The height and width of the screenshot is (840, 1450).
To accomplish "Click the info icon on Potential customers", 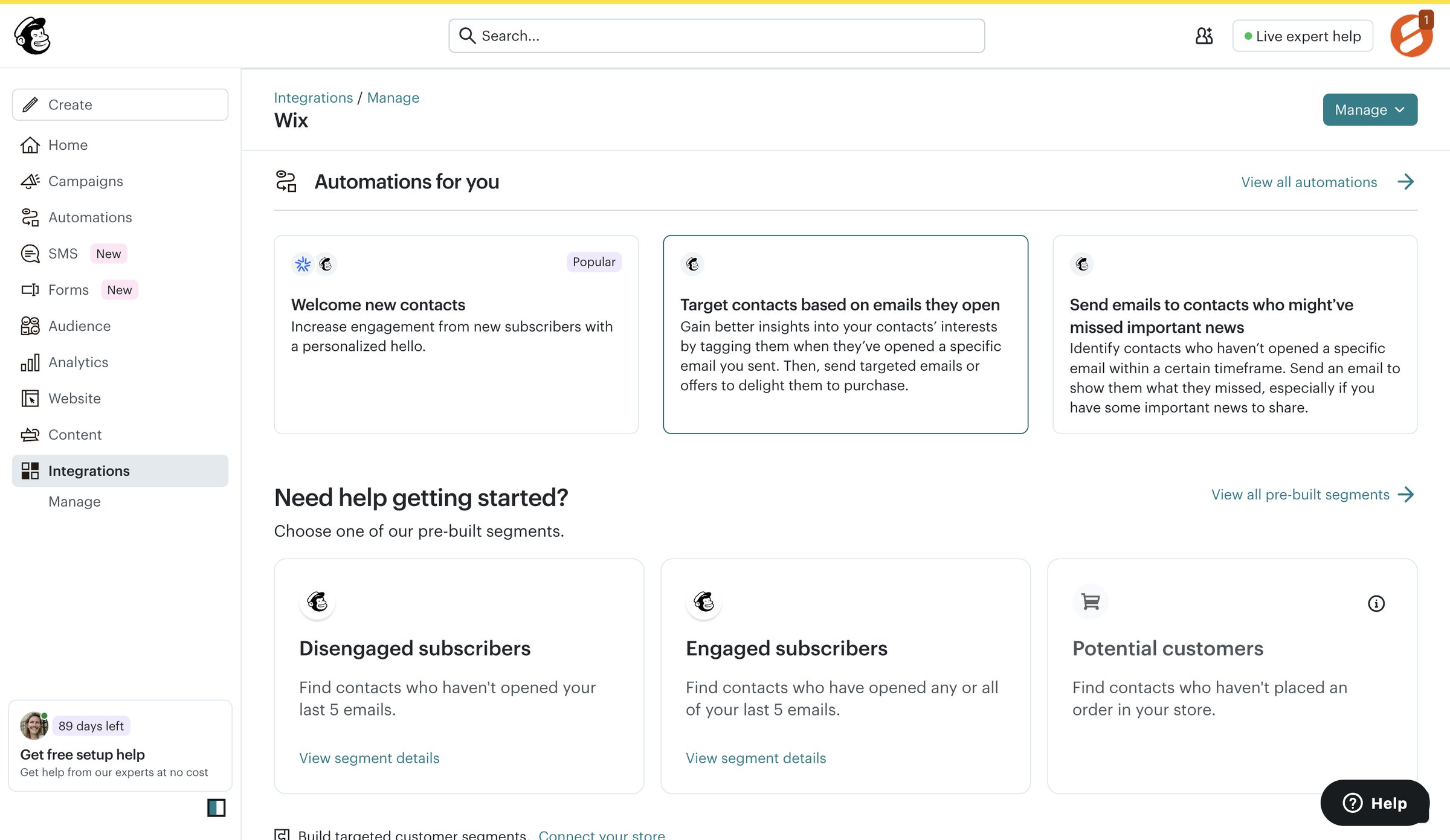I will click(1376, 603).
